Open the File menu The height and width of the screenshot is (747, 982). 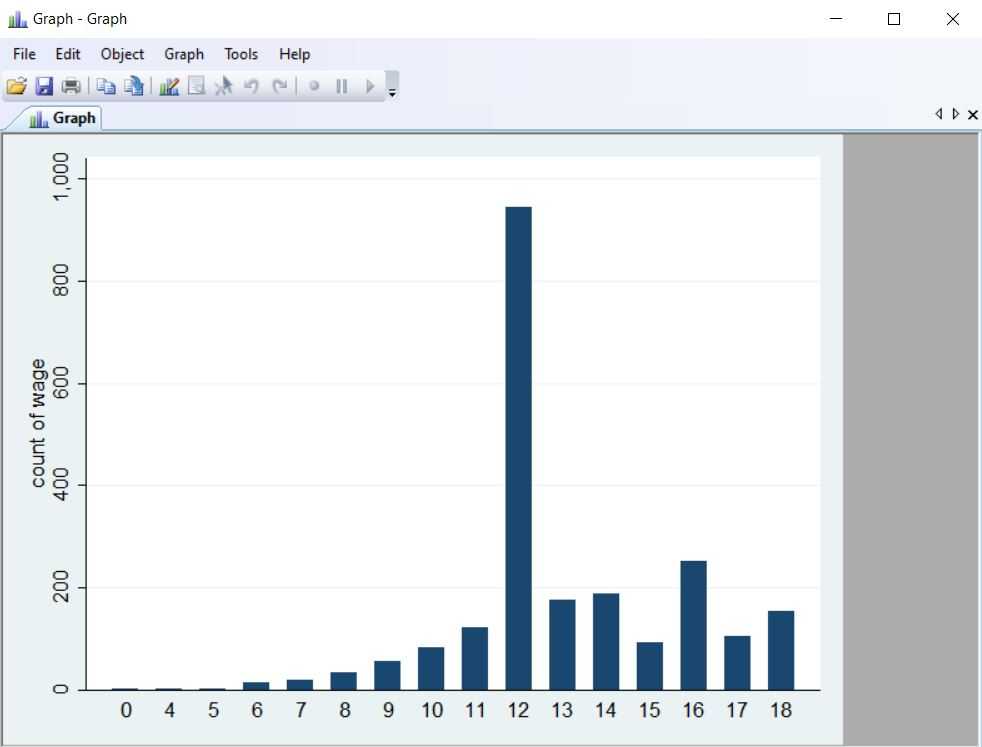click(x=24, y=54)
